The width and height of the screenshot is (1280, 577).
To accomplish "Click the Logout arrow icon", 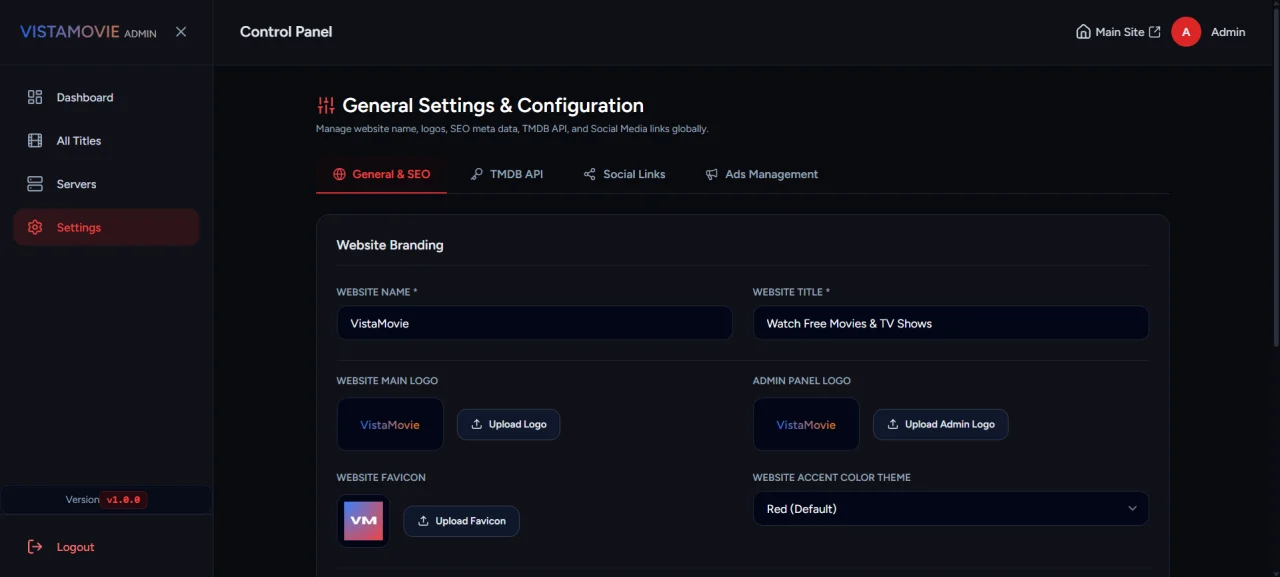I will [35, 547].
